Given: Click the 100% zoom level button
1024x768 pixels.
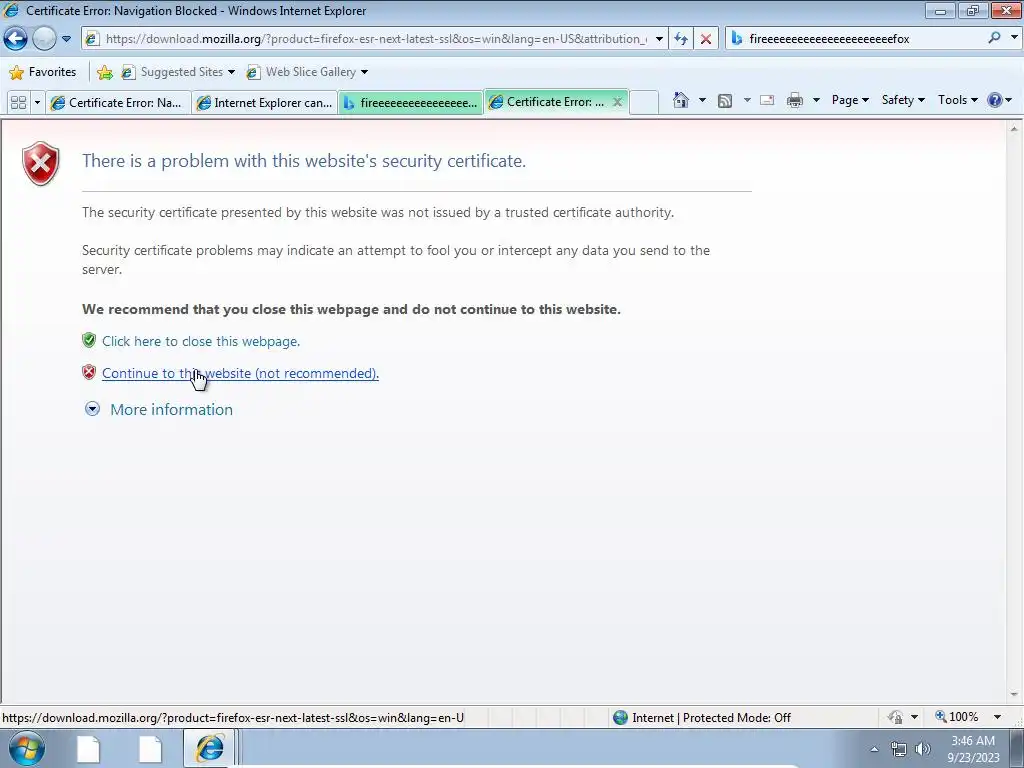Looking at the screenshot, I should [x=957, y=717].
